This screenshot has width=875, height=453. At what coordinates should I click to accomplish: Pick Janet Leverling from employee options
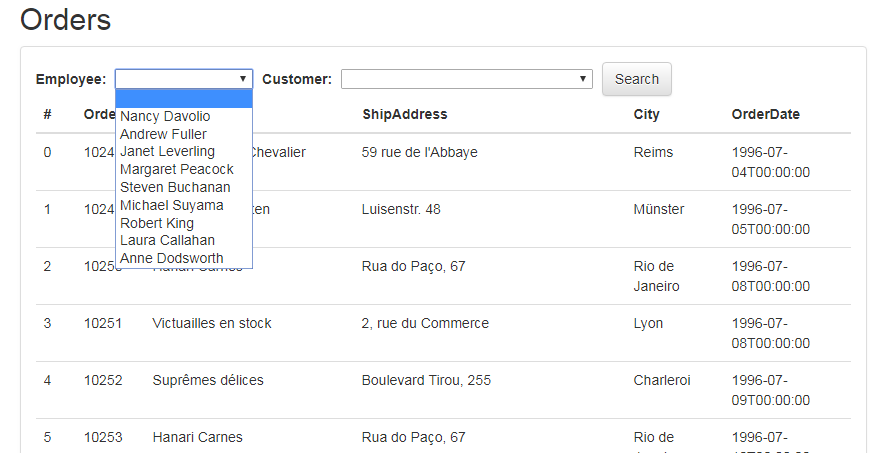(x=167, y=151)
